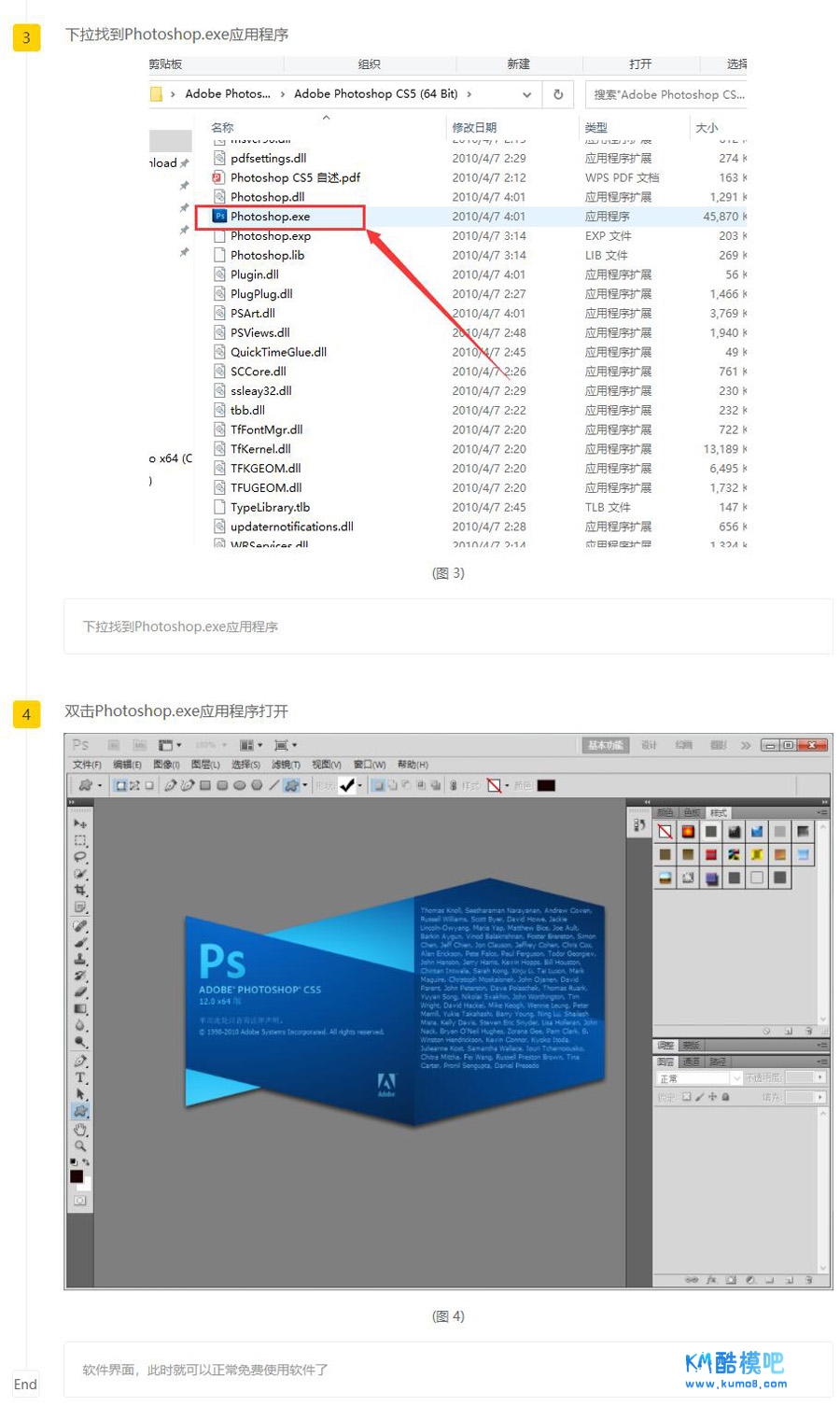Select the Crop tool

click(x=80, y=891)
